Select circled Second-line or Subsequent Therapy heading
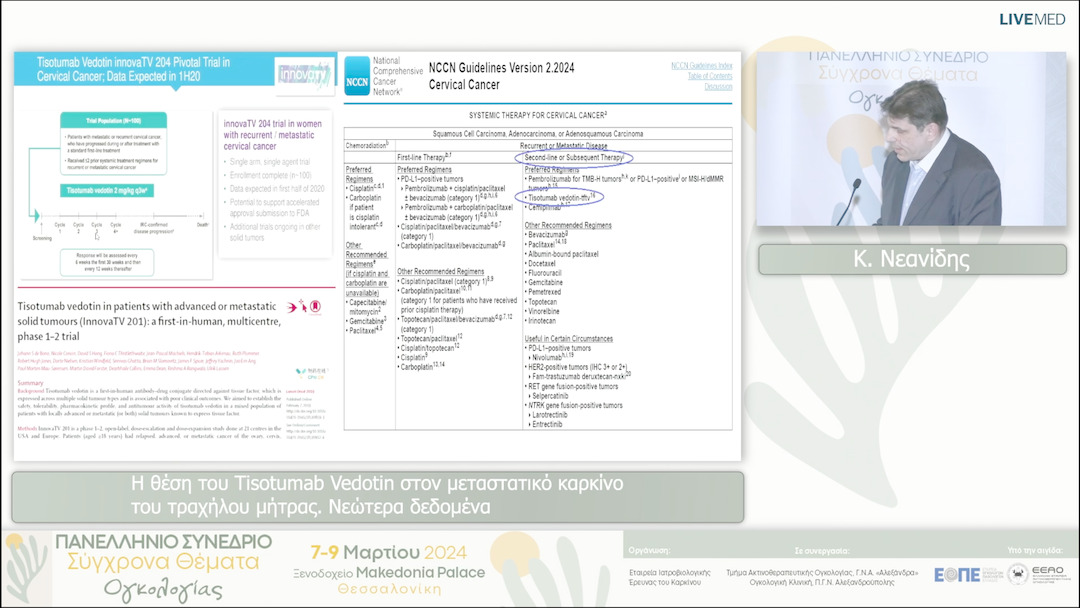 (574, 157)
